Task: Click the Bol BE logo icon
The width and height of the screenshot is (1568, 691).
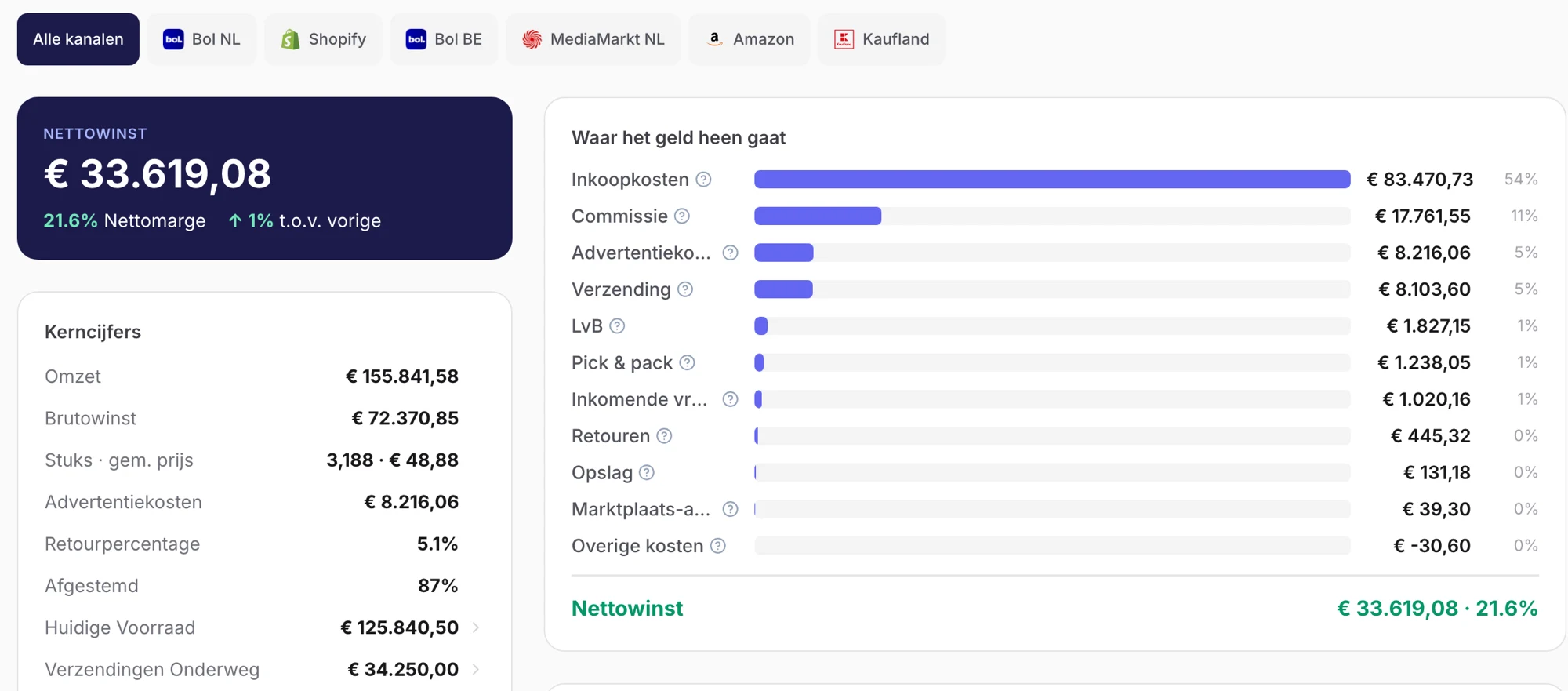Action: pyautogui.click(x=416, y=39)
